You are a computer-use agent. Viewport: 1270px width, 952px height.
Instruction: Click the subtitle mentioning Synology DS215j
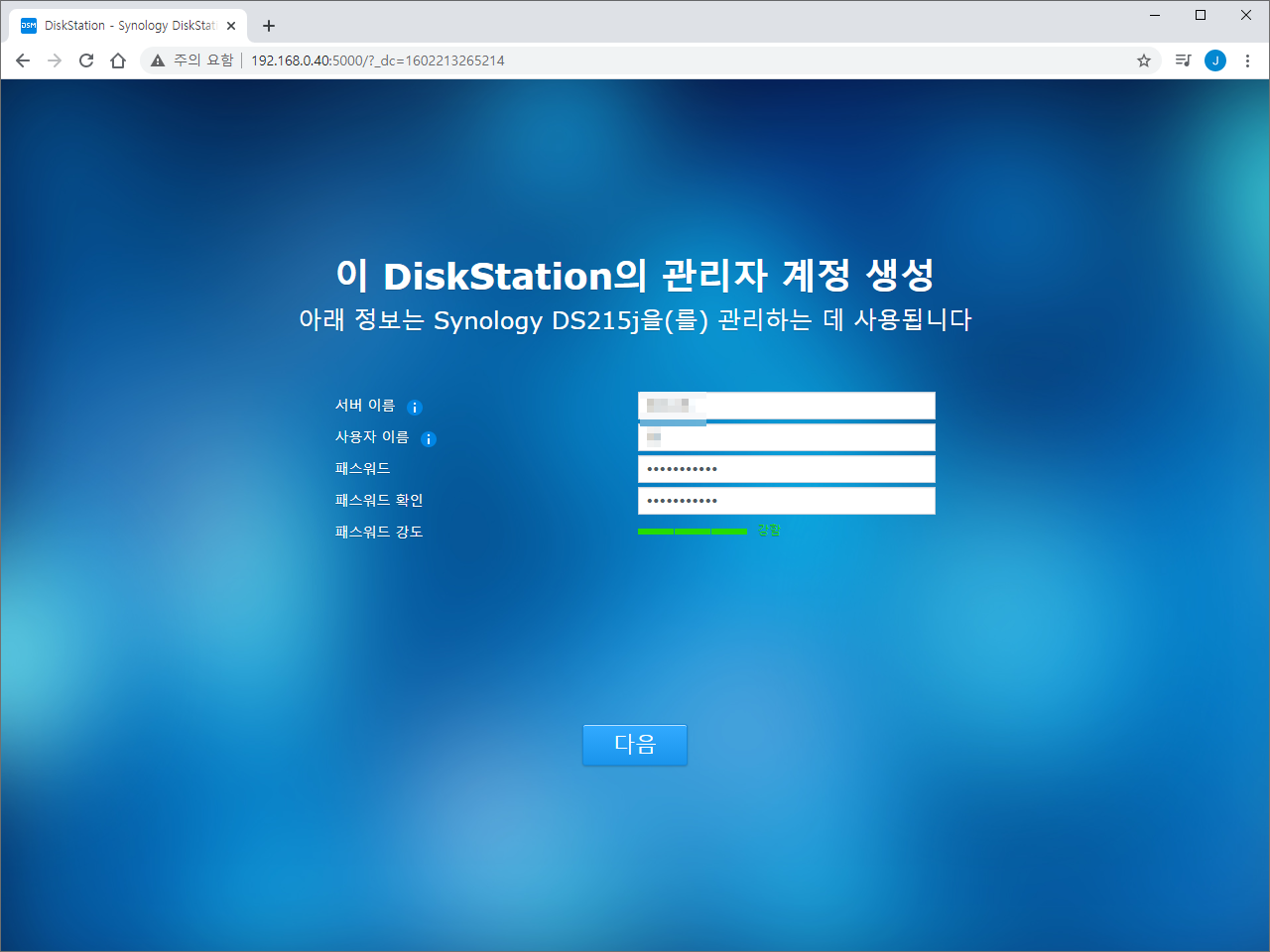click(635, 320)
